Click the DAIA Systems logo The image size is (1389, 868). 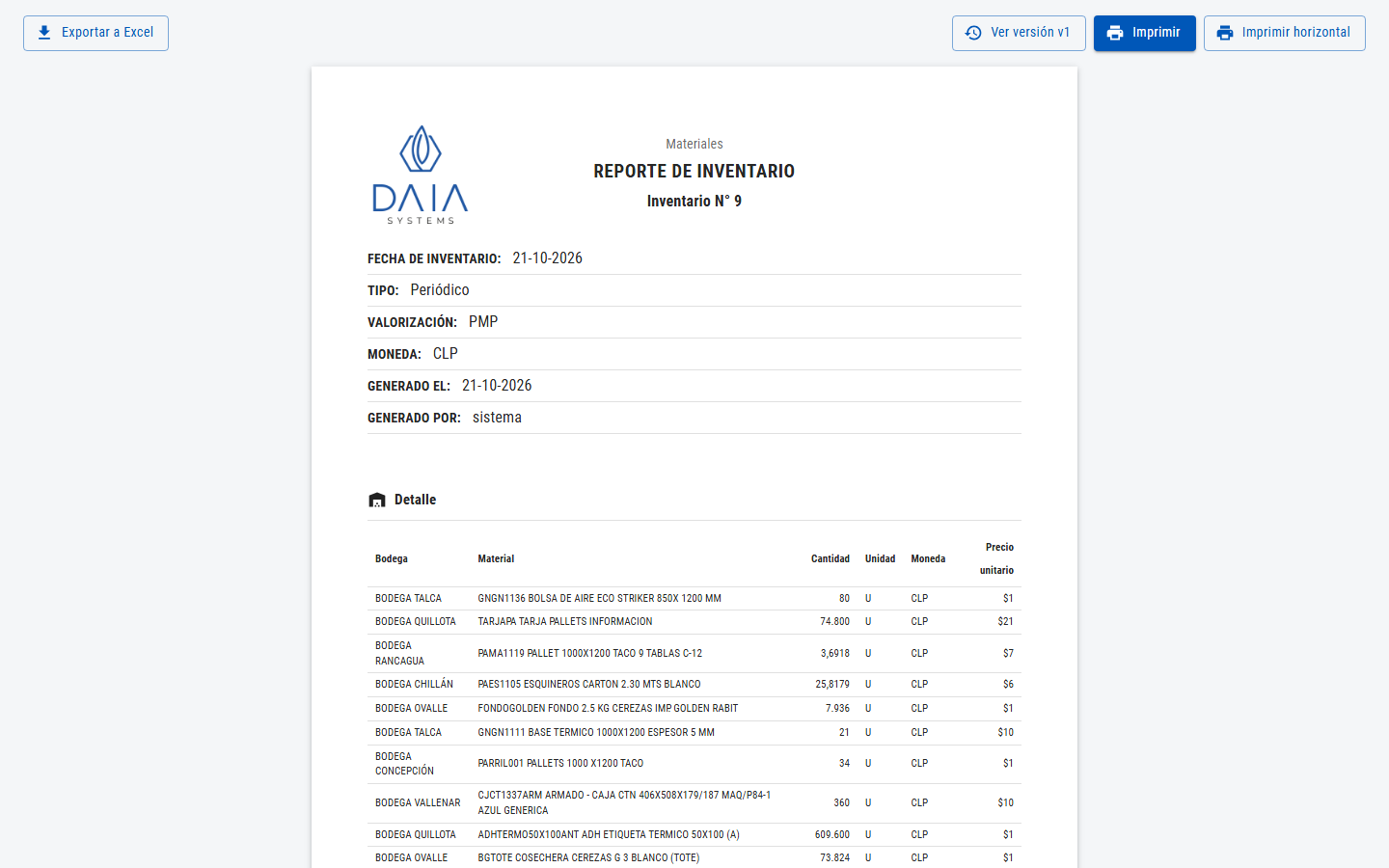(x=421, y=175)
